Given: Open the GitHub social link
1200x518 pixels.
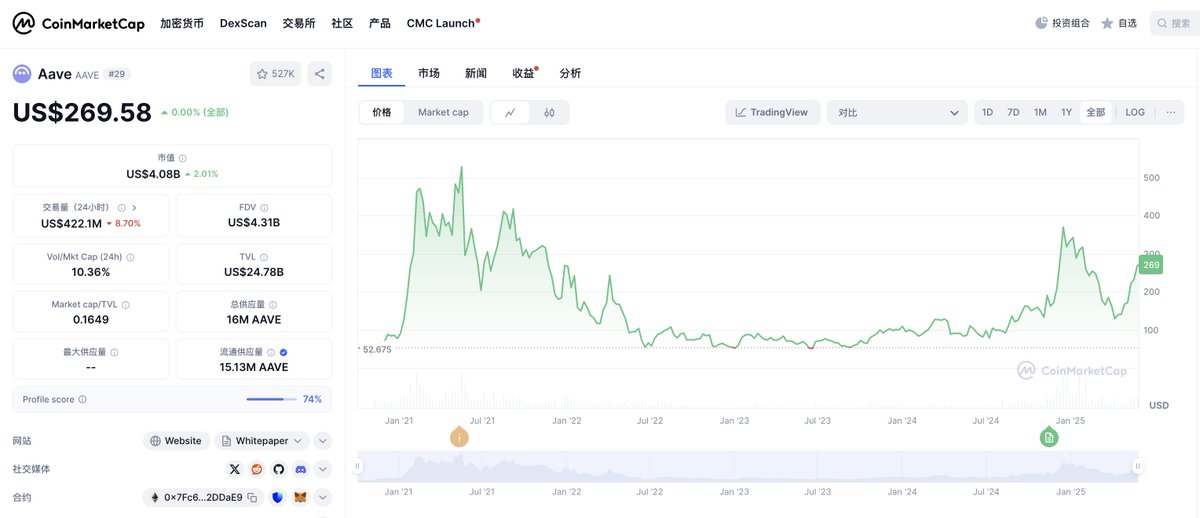Looking at the screenshot, I should (x=279, y=469).
